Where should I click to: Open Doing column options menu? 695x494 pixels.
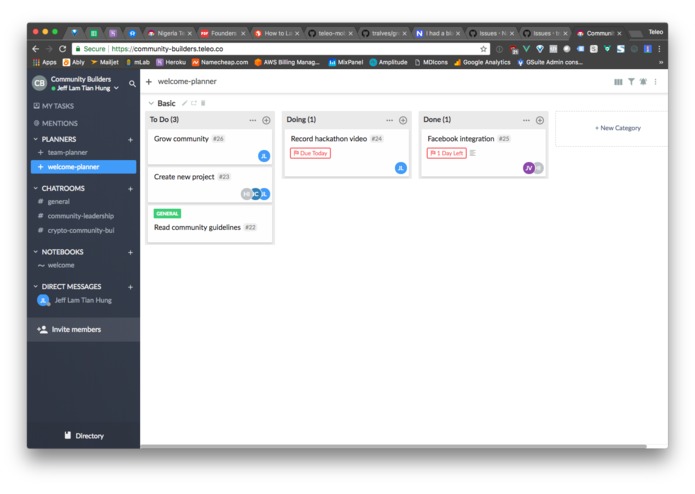(x=389, y=120)
